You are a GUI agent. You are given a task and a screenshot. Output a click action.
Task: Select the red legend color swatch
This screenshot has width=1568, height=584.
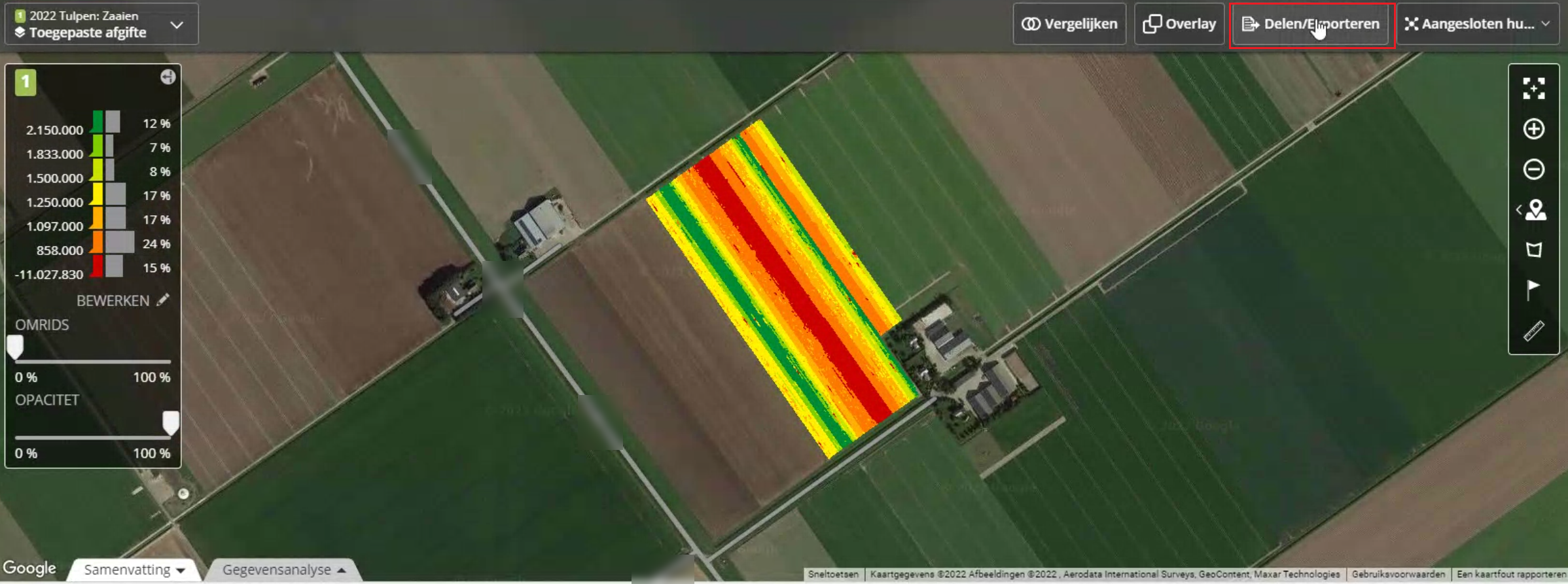coord(97,266)
